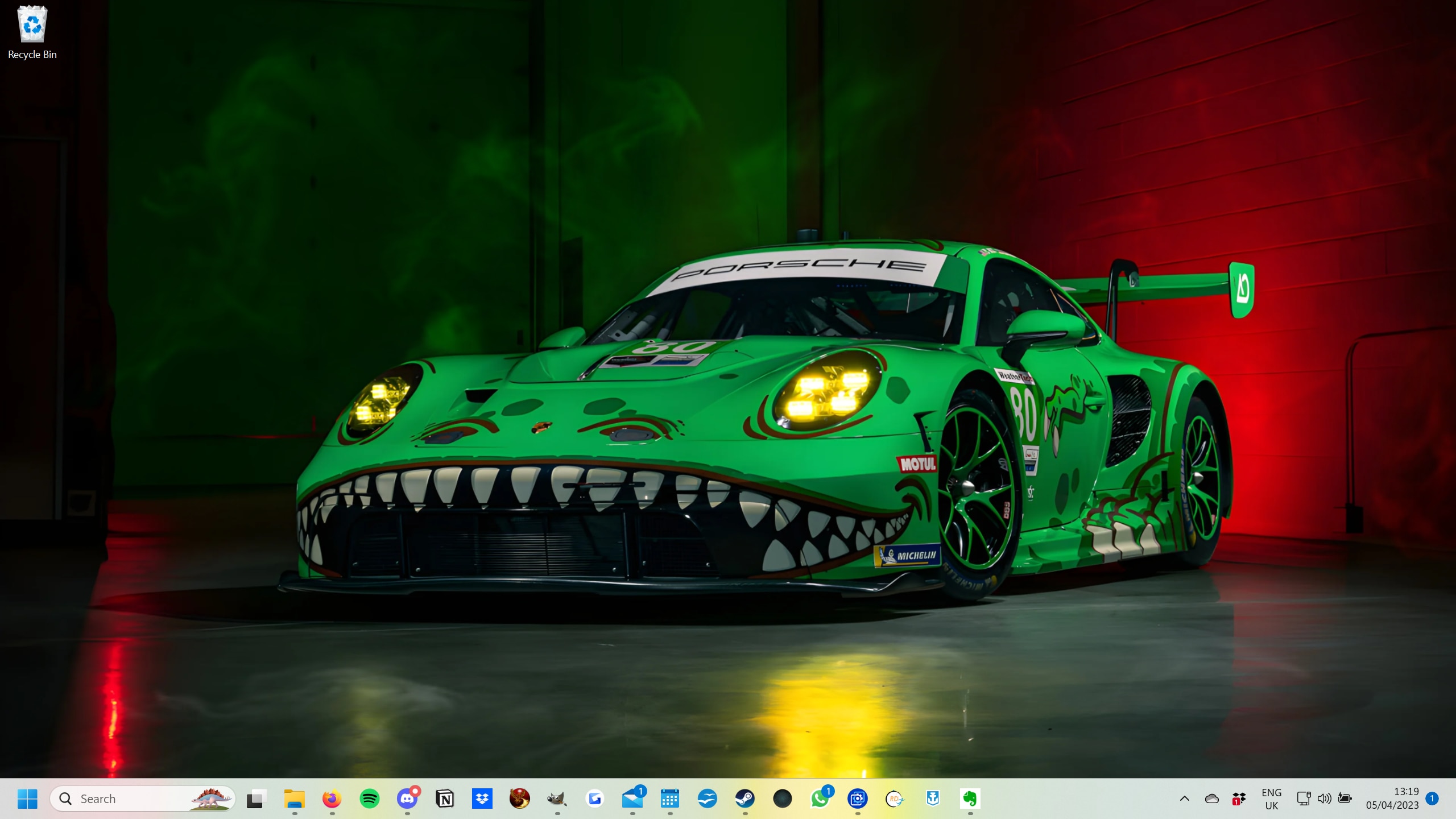Screen dimensions: 1456x819
Task: Open the Mail app showing one unread email
Action: 633,799
